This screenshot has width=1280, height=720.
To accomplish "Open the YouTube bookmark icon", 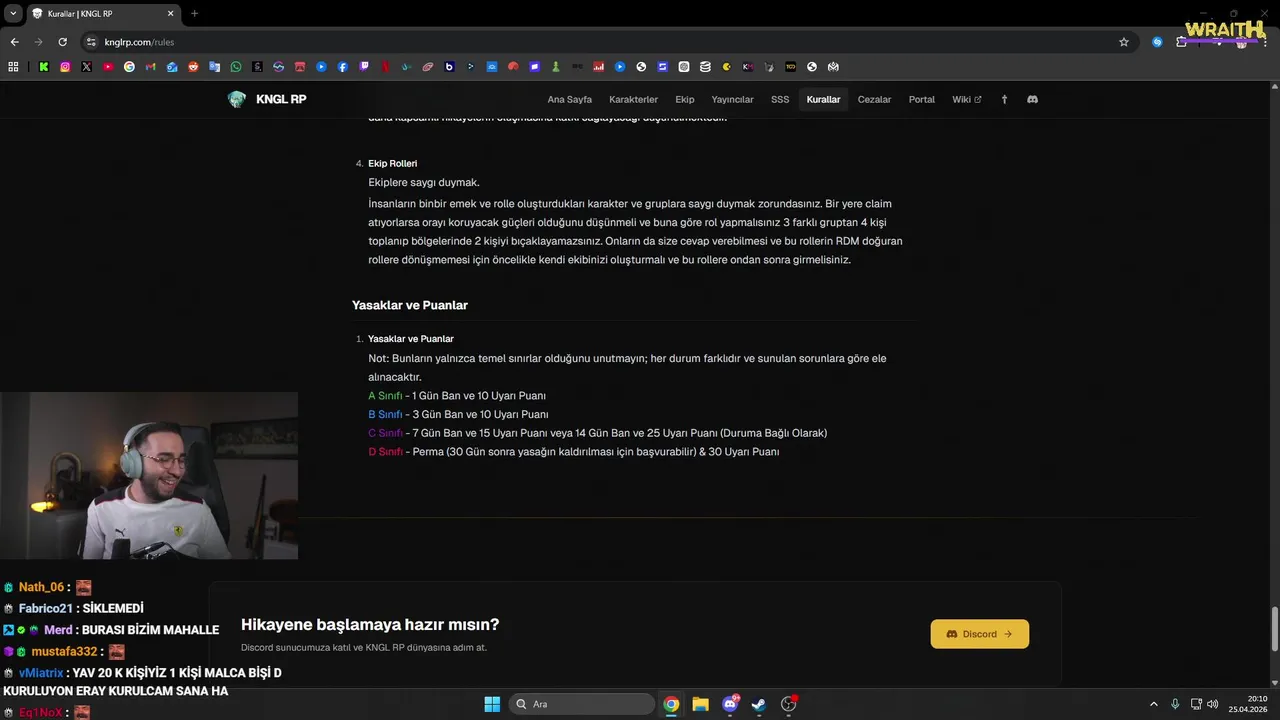I will 108,67.
